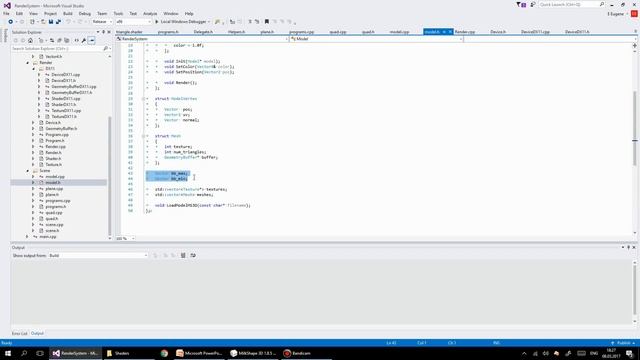Collapse the DX11 folder node
640x360 pixels.
(x=33, y=69)
